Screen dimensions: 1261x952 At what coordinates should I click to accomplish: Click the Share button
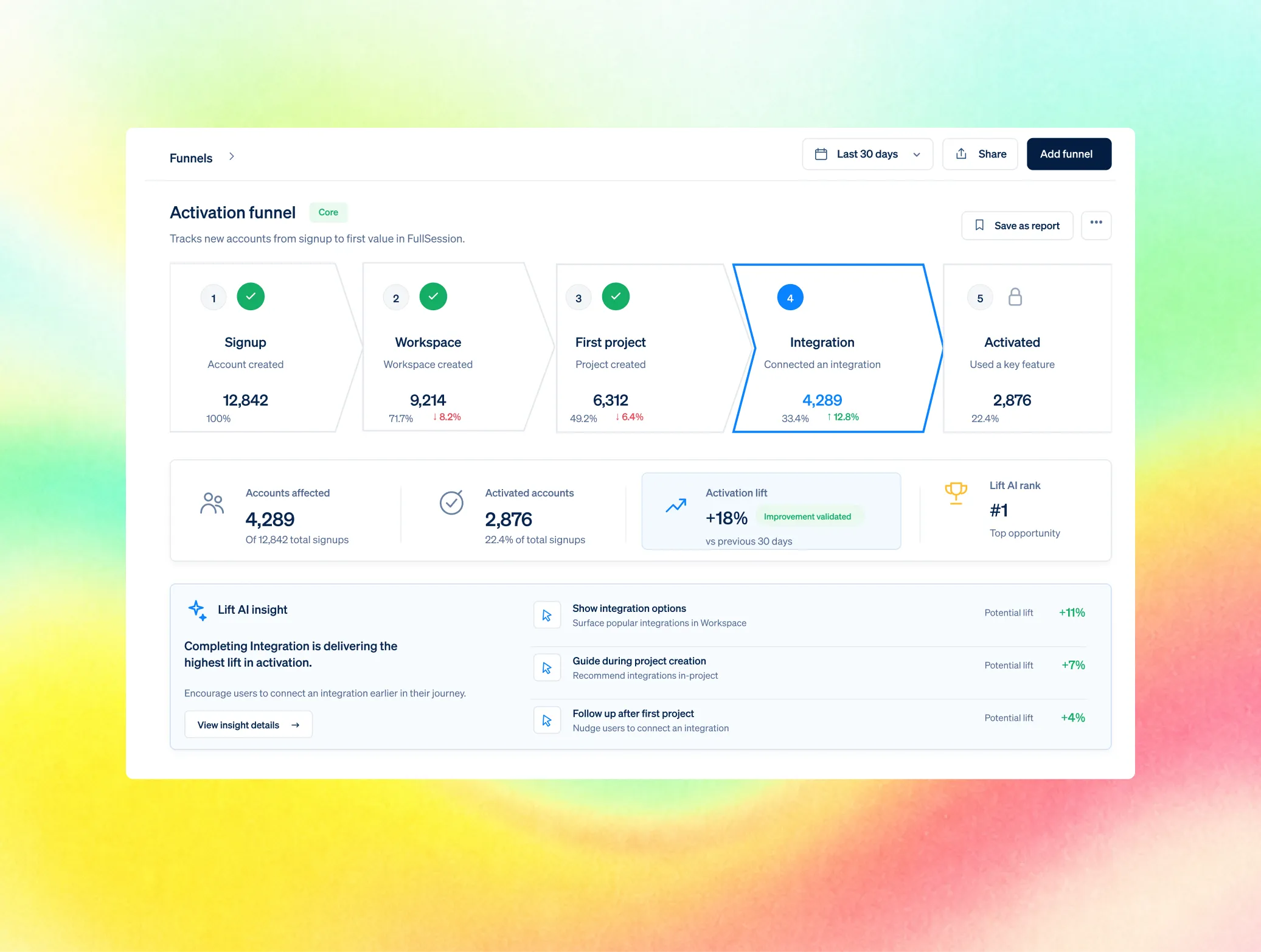click(980, 154)
